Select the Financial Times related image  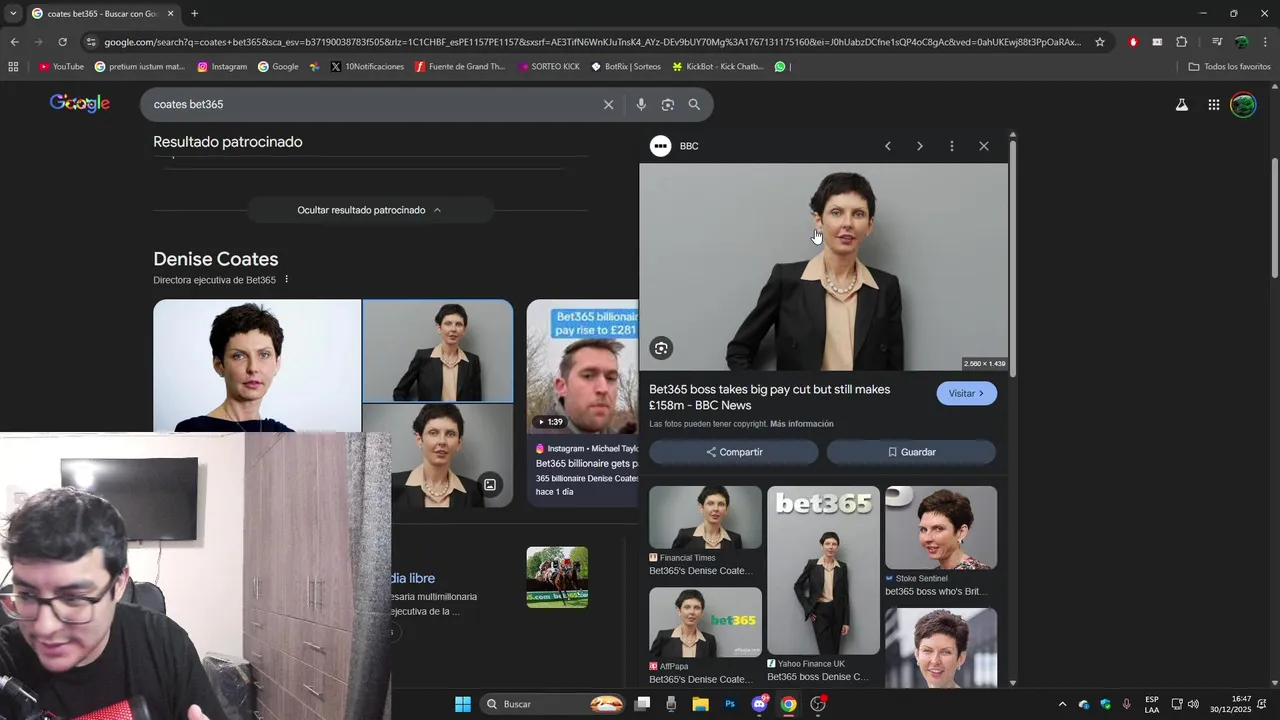point(705,517)
